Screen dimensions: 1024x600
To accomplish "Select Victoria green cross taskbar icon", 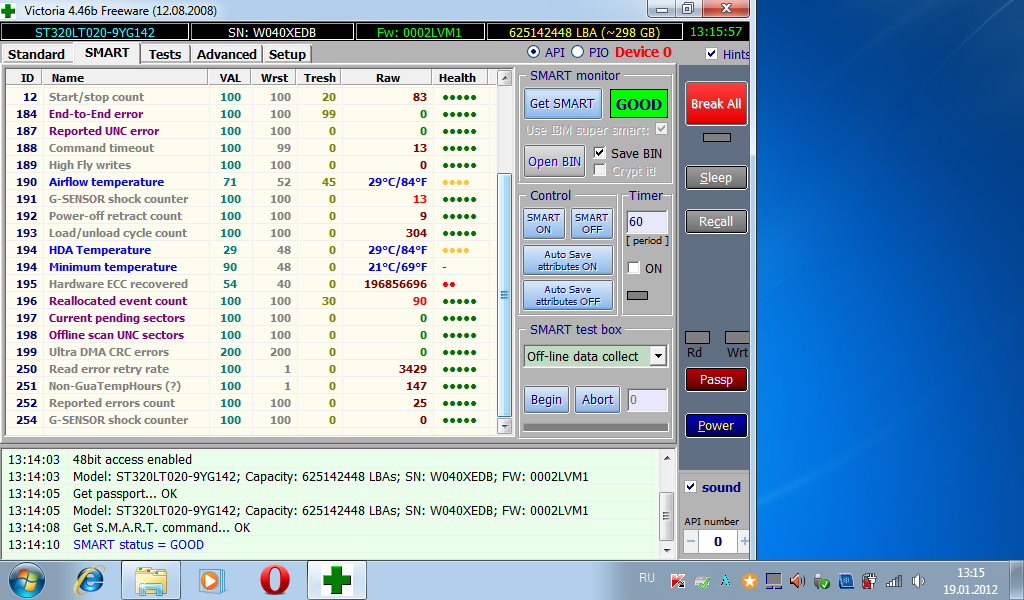I will point(336,580).
